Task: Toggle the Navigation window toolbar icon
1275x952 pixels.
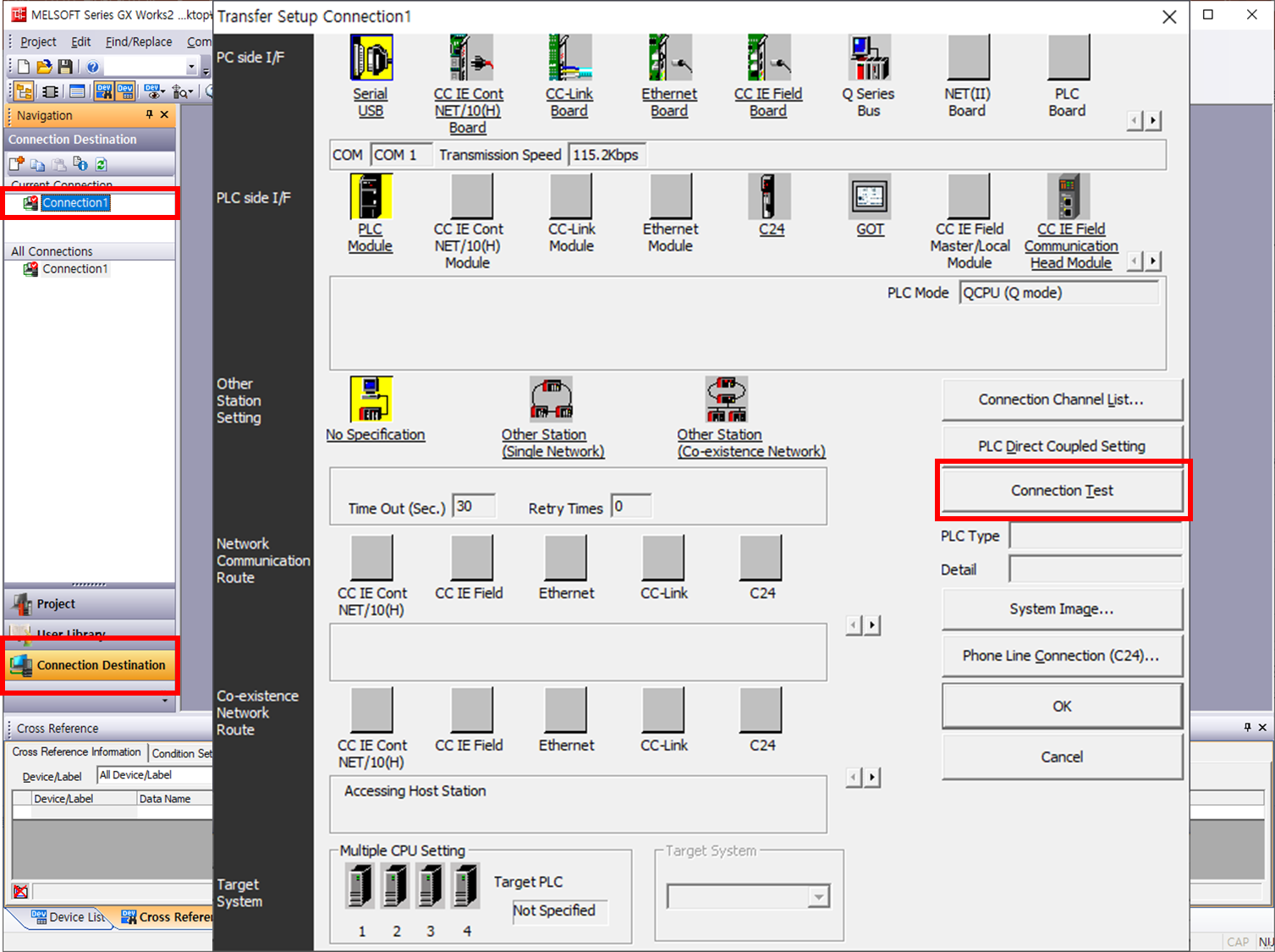Action: click(24, 91)
